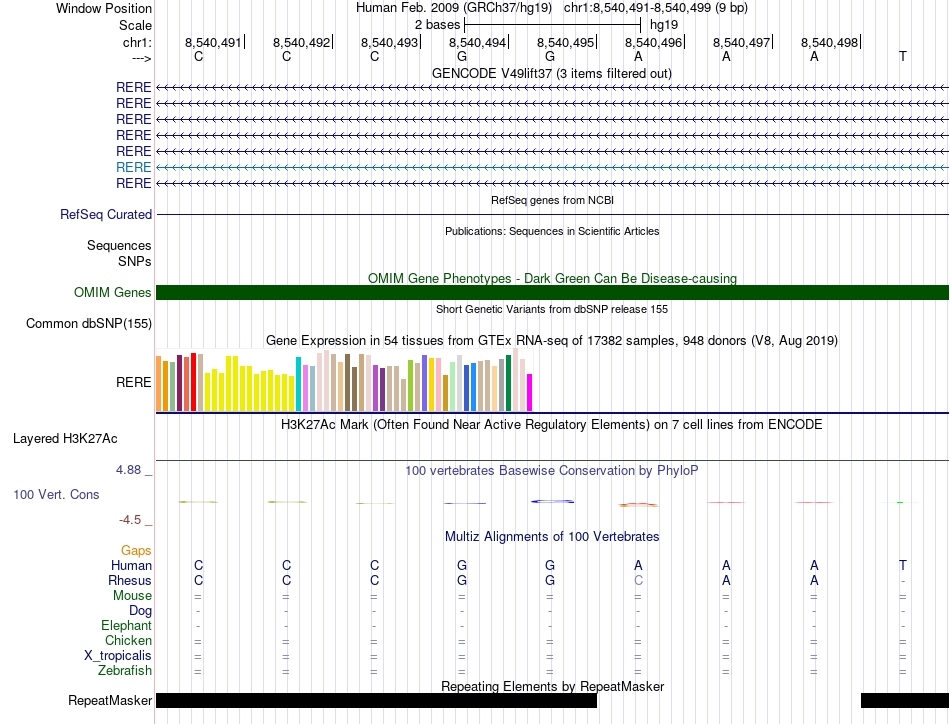
Task: Click the RepeatMasker track label
Action: click(x=110, y=700)
